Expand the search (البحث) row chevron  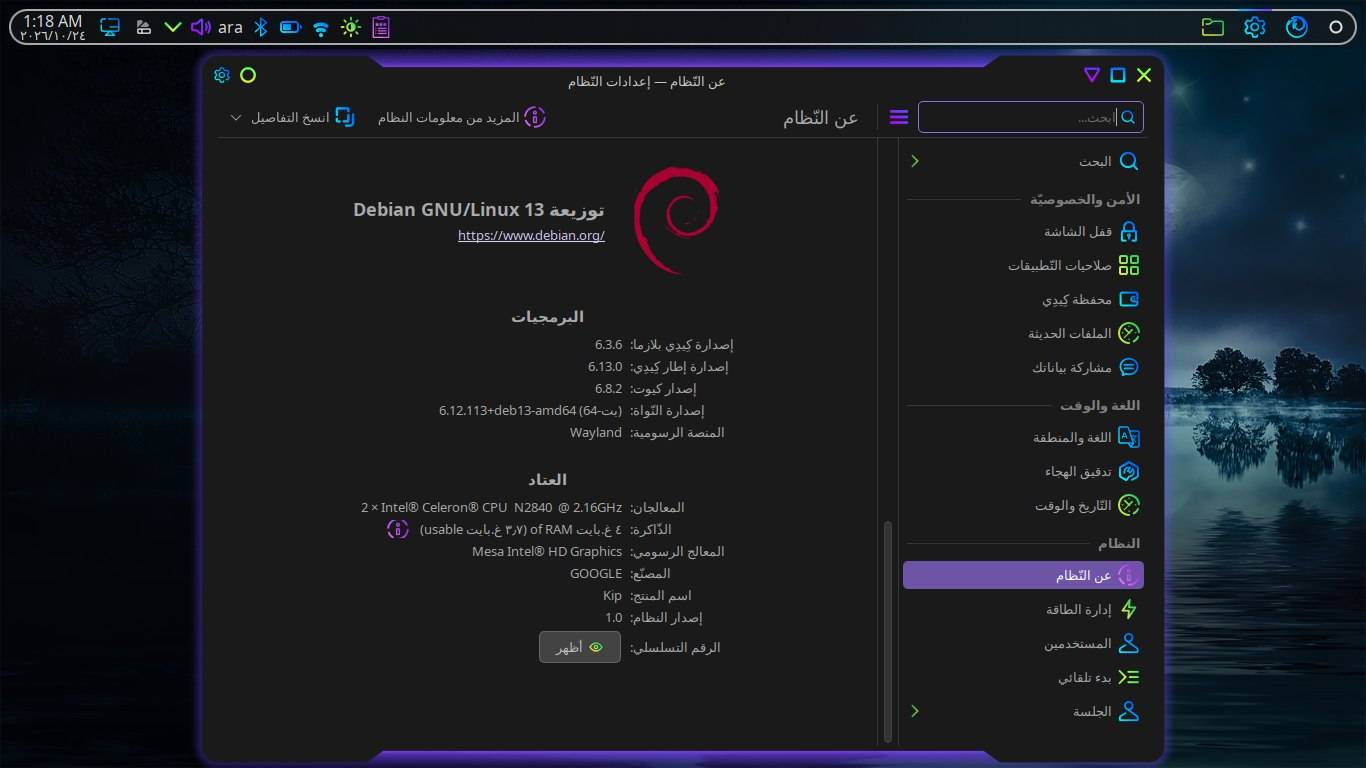coord(914,161)
